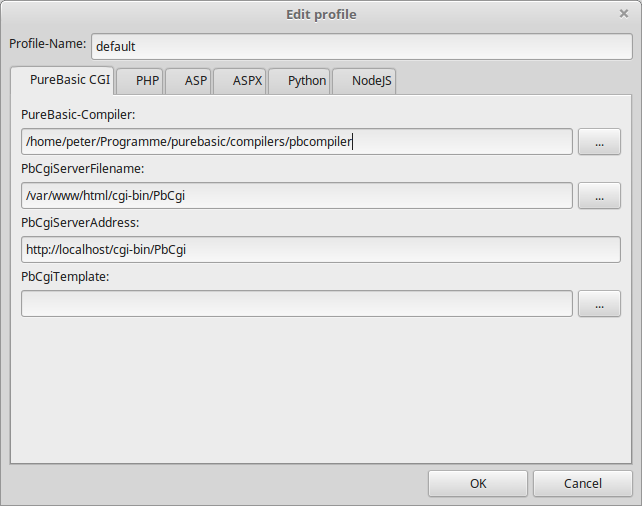The height and width of the screenshot is (506, 642).
Task: Switch to the Python tab
Action: (x=299, y=81)
